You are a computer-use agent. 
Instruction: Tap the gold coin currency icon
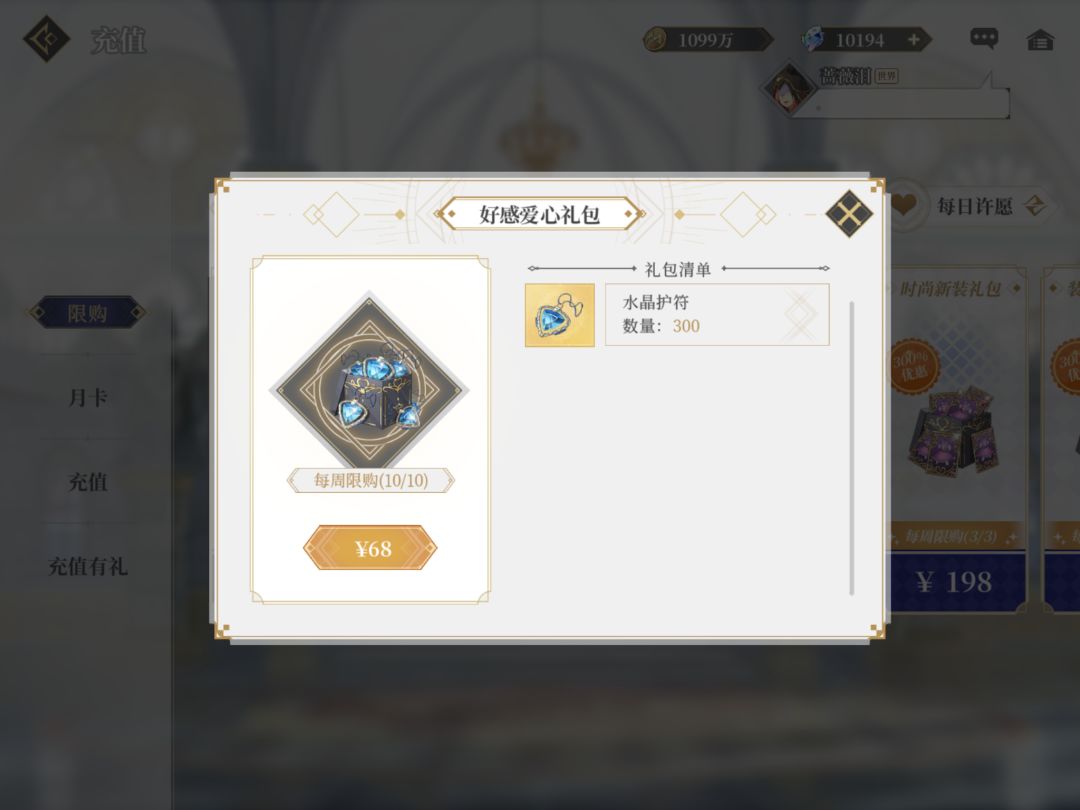coord(654,40)
